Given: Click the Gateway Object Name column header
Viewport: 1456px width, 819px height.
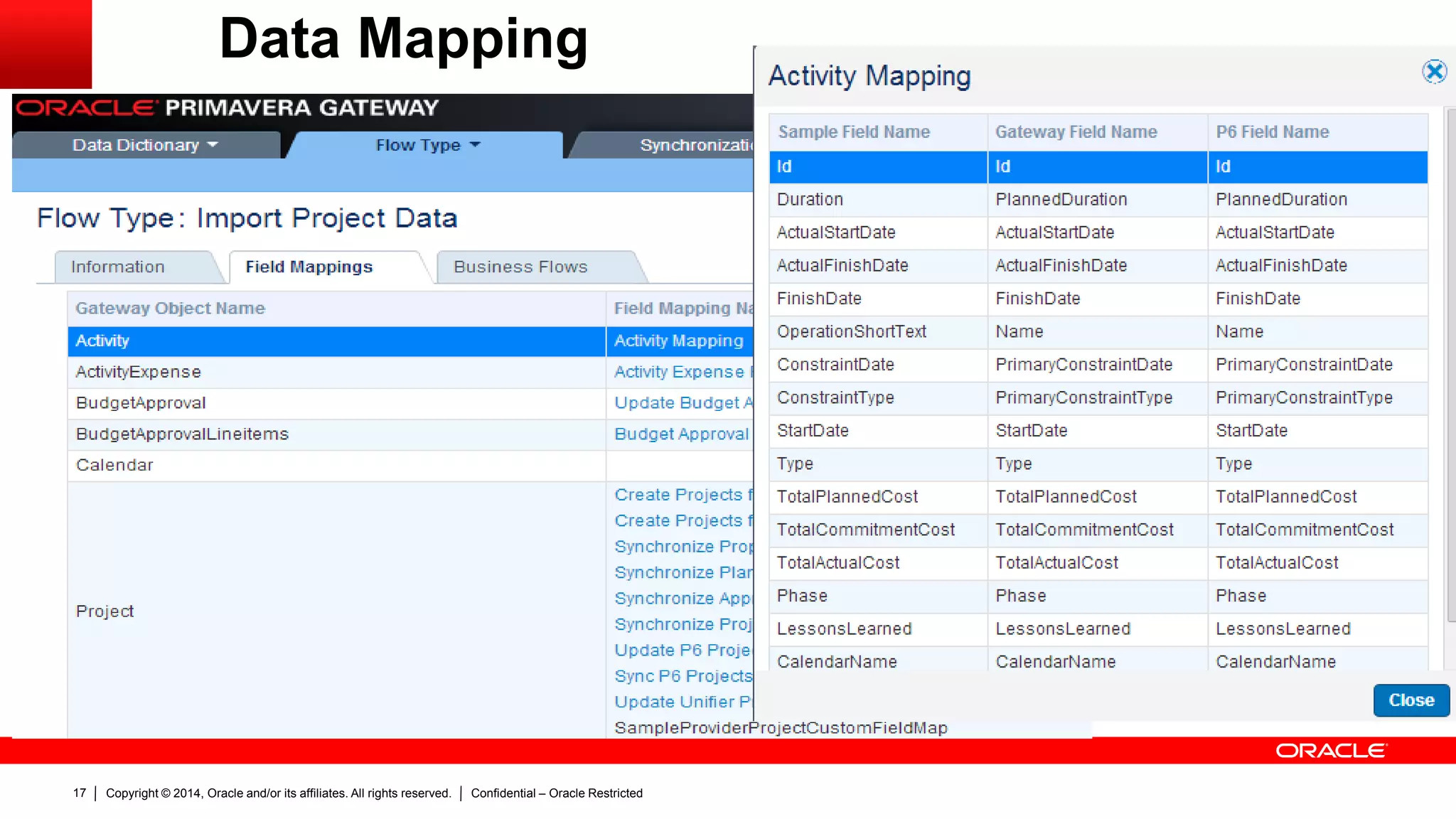Looking at the screenshot, I should (x=336, y=309).
